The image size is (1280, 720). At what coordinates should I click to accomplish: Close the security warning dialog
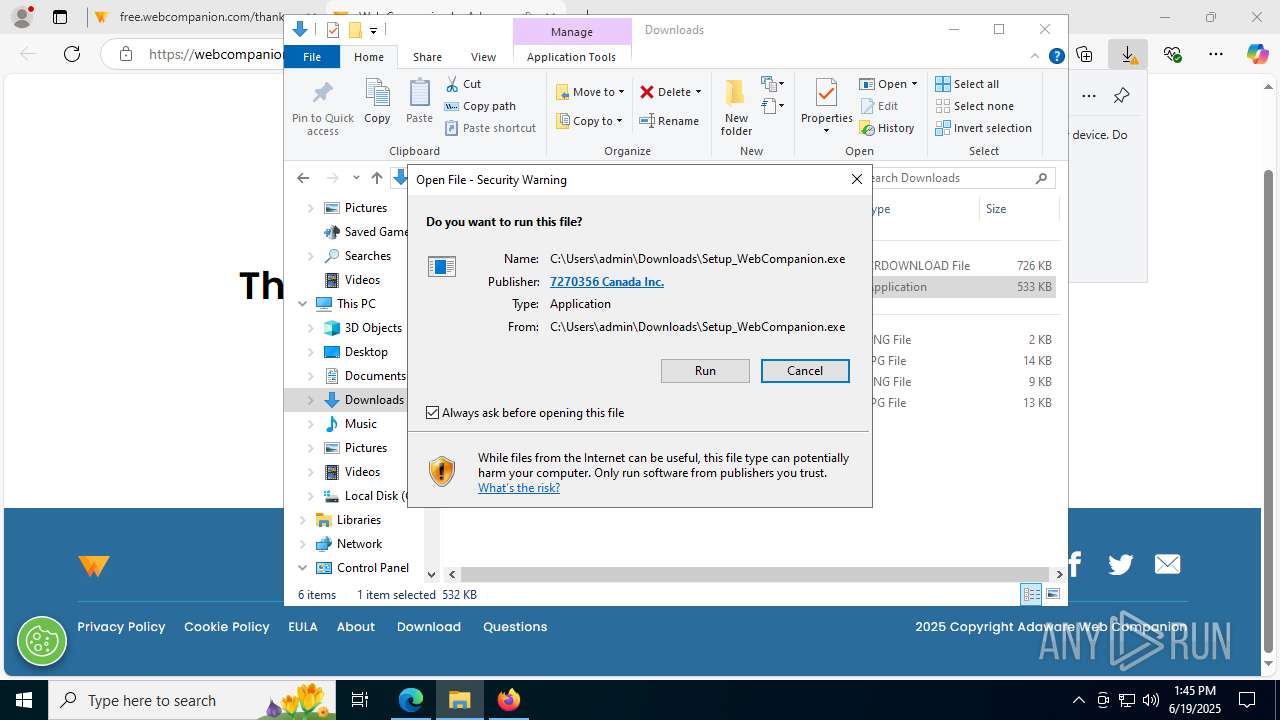click(x=856, y=179)
